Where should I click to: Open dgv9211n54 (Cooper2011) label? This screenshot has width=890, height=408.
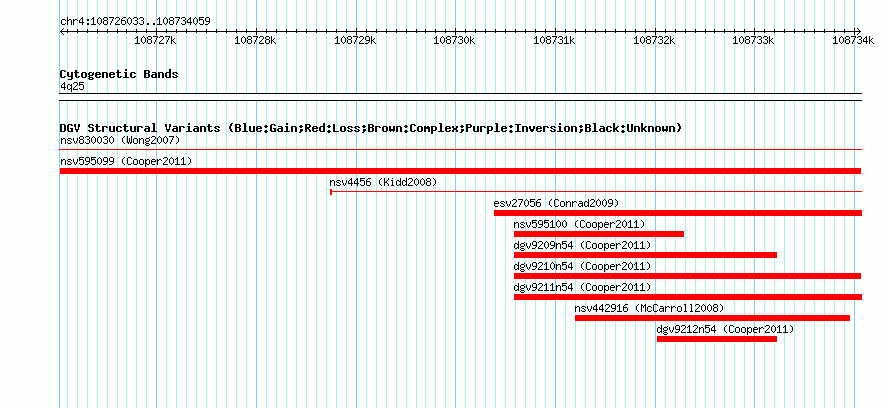[582, 287]
